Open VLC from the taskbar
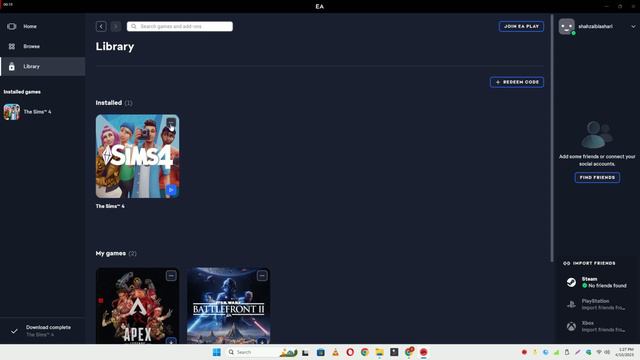640x360 pixels. (336, 352)
